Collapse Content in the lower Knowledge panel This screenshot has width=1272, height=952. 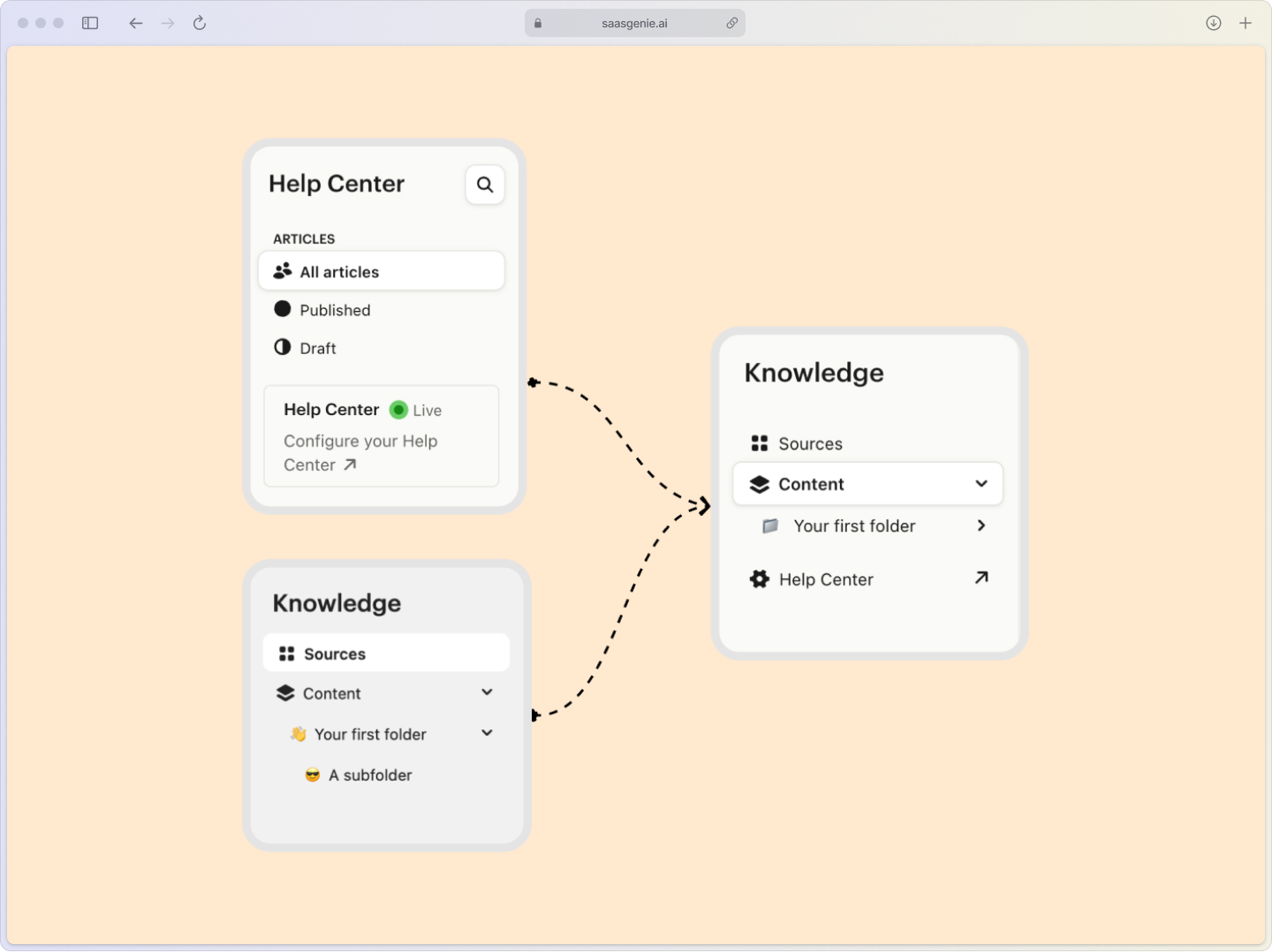(487, 692)
